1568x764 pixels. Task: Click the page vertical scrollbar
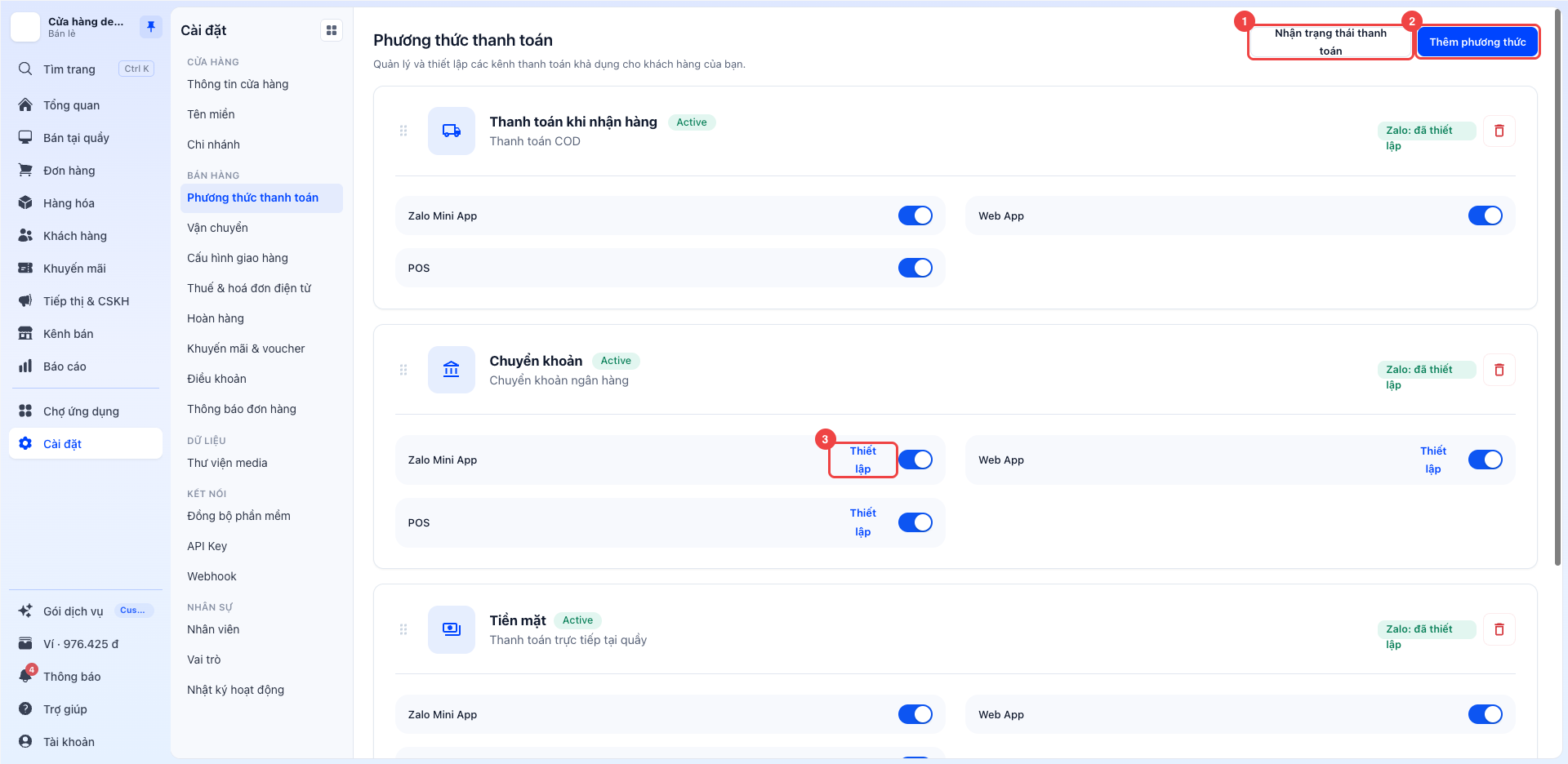click(1559, 286)
